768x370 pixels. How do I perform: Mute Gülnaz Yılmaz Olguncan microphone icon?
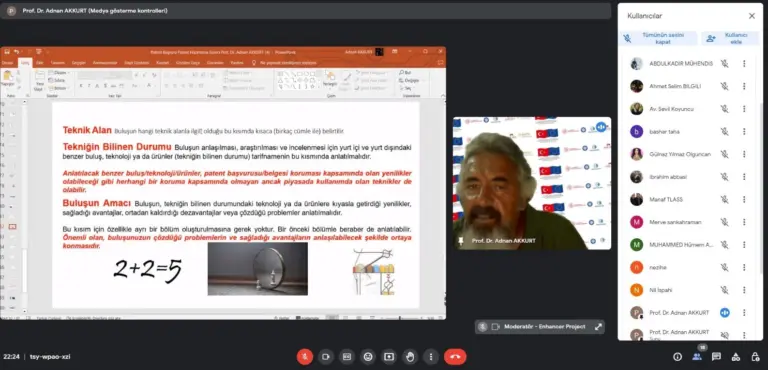pos(724,154)
